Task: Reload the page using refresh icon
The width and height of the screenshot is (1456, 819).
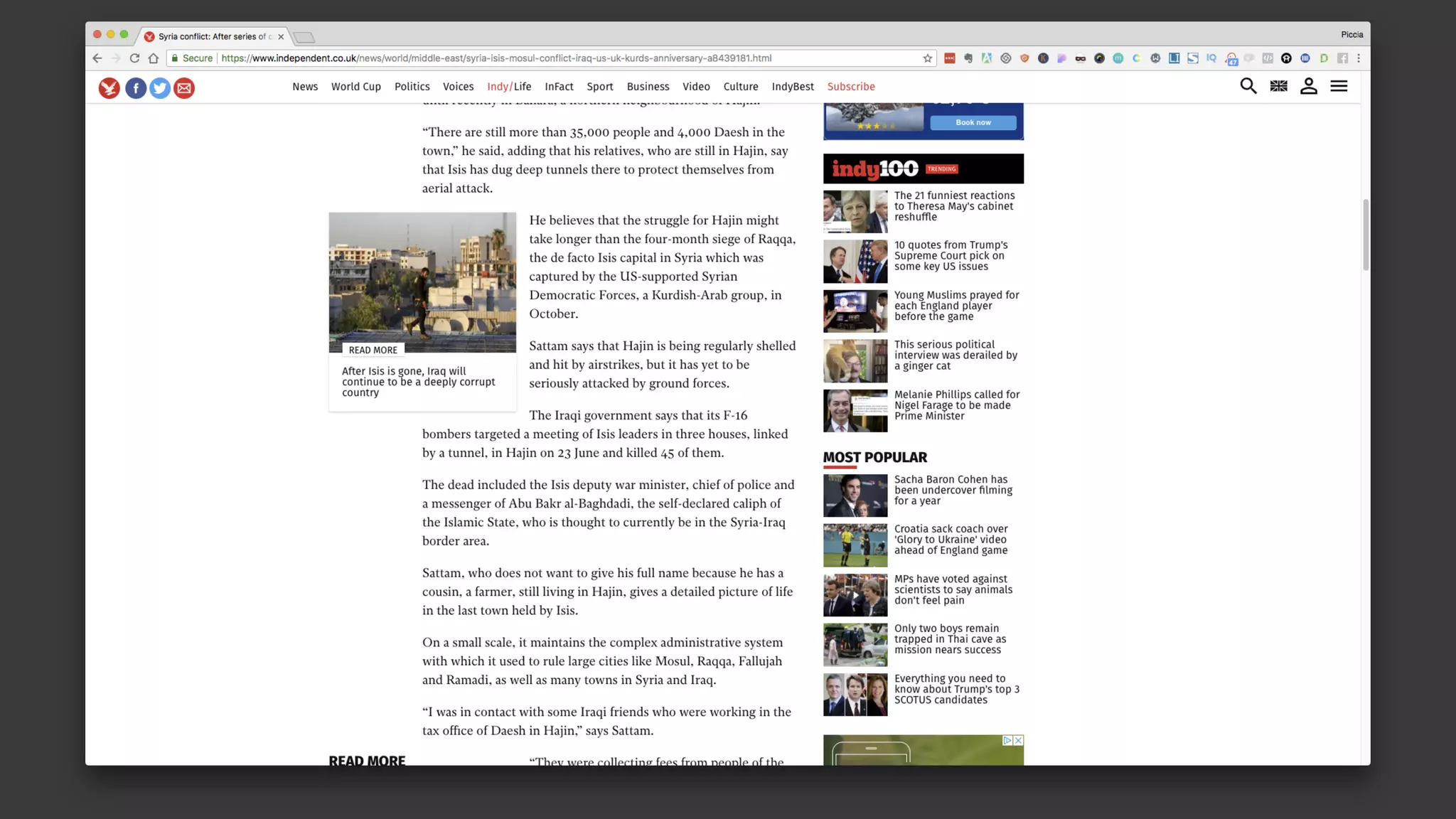Action: 134,58
